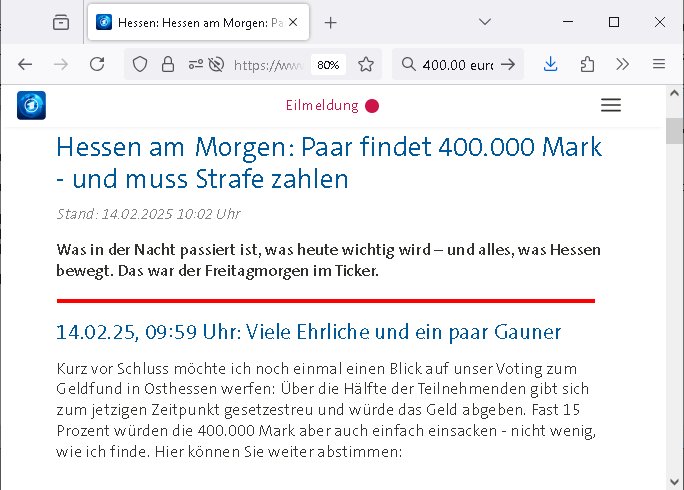Click the Firefox View icon
The height and width of the screenshot is (490, 684).
[61, 22]
